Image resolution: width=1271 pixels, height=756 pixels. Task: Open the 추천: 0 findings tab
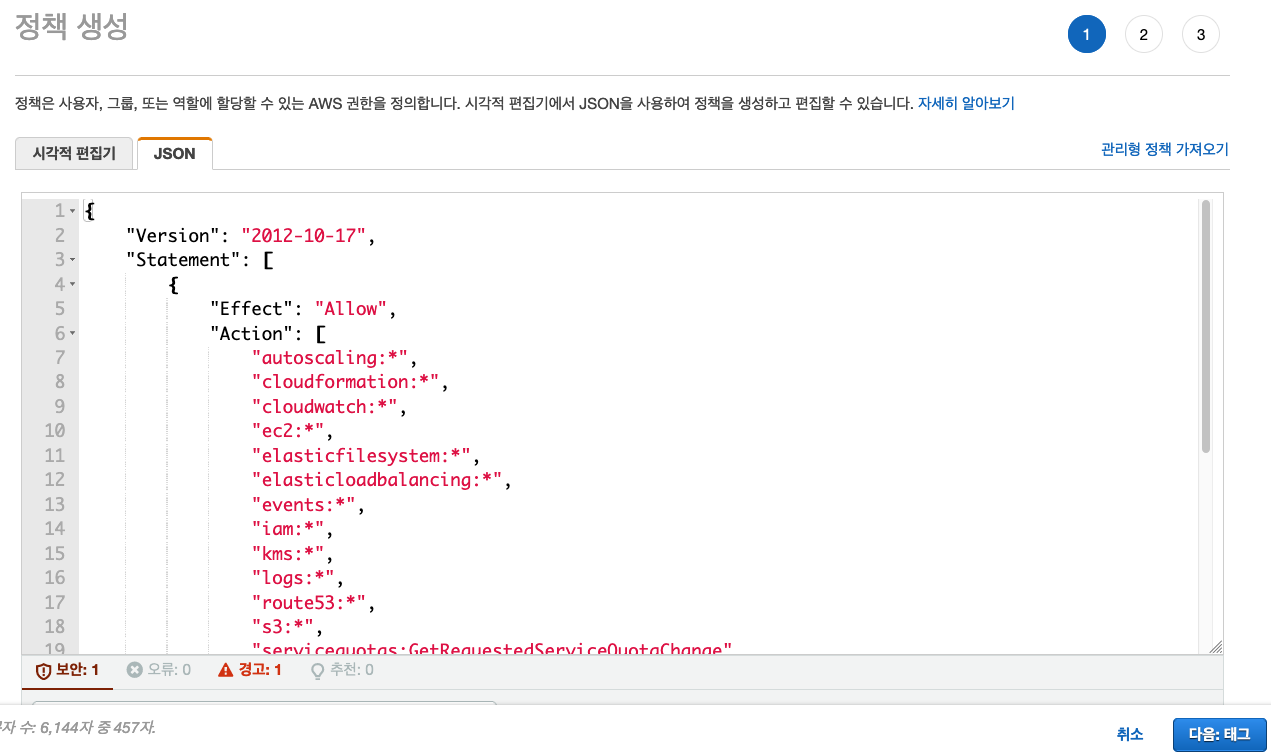coord(342,670)
